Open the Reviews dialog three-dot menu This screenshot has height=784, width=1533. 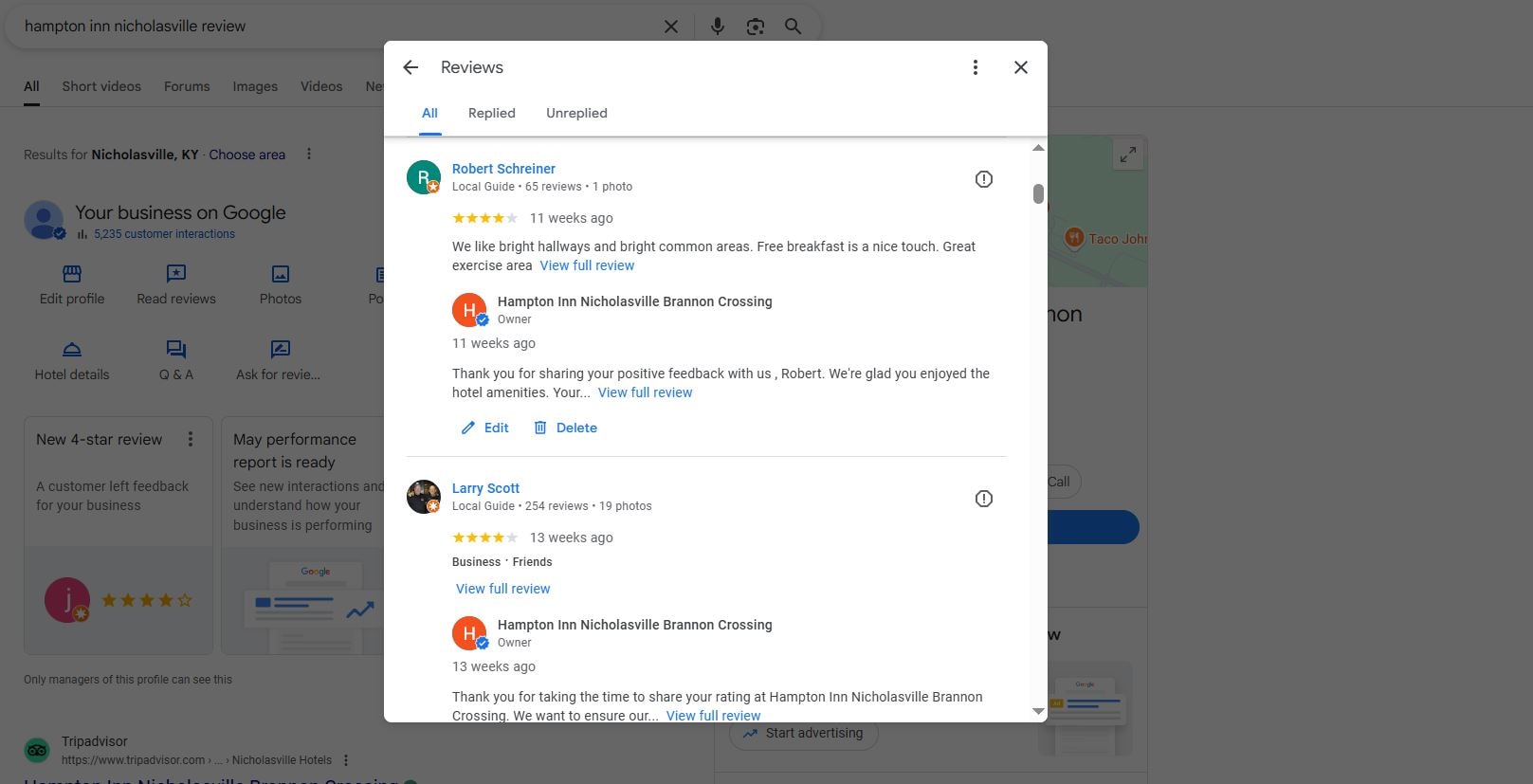(975, 67)
